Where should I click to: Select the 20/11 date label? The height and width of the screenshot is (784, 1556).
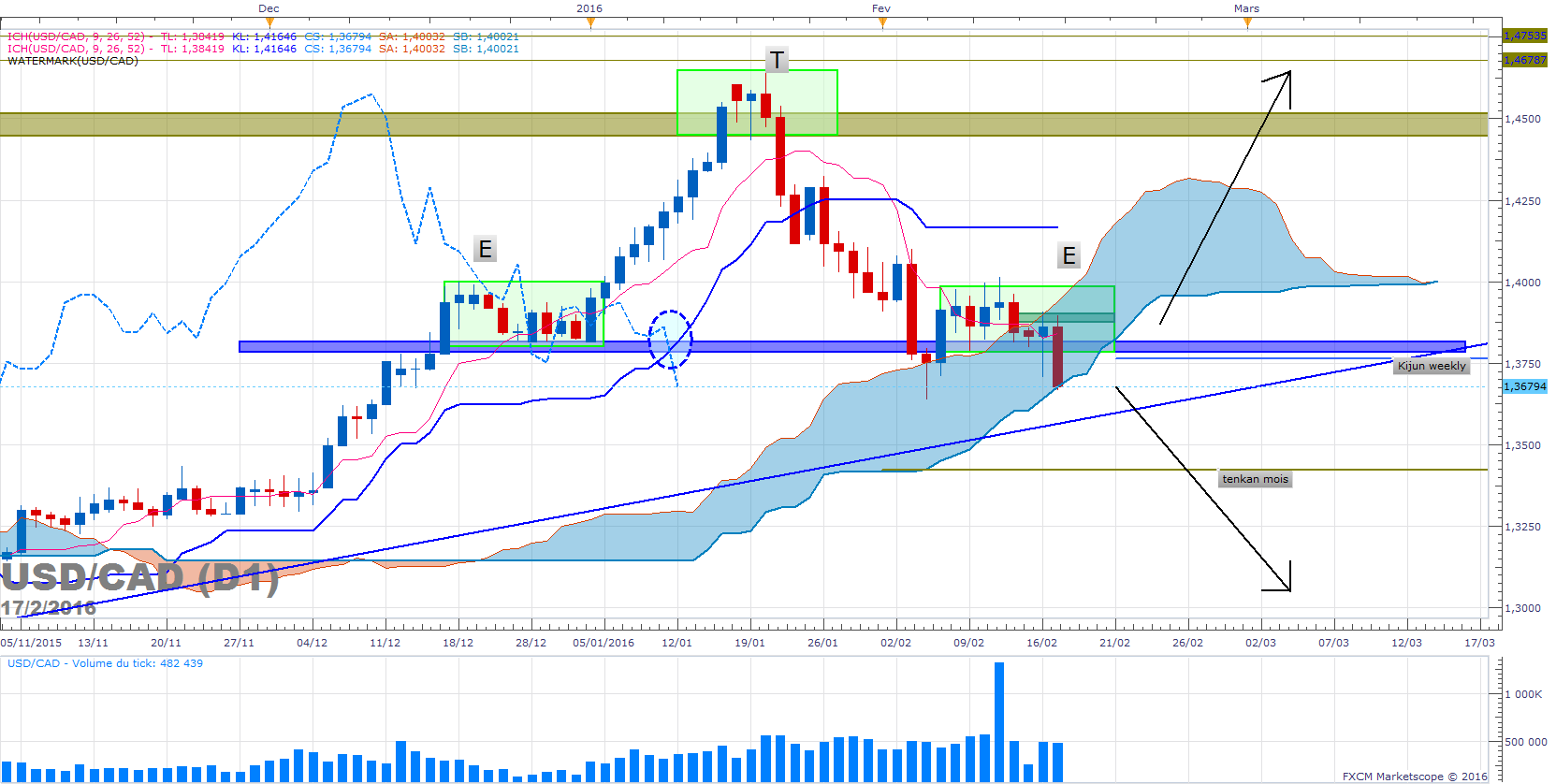point(166,643)
